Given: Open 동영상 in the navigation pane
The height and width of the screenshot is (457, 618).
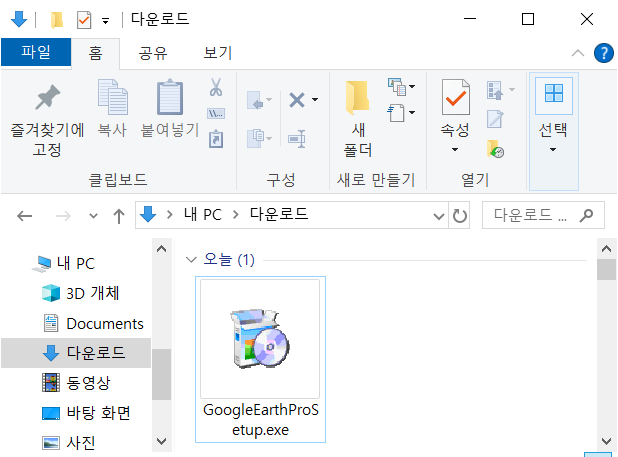Looking at the screenshot, I should click(76, 383).
